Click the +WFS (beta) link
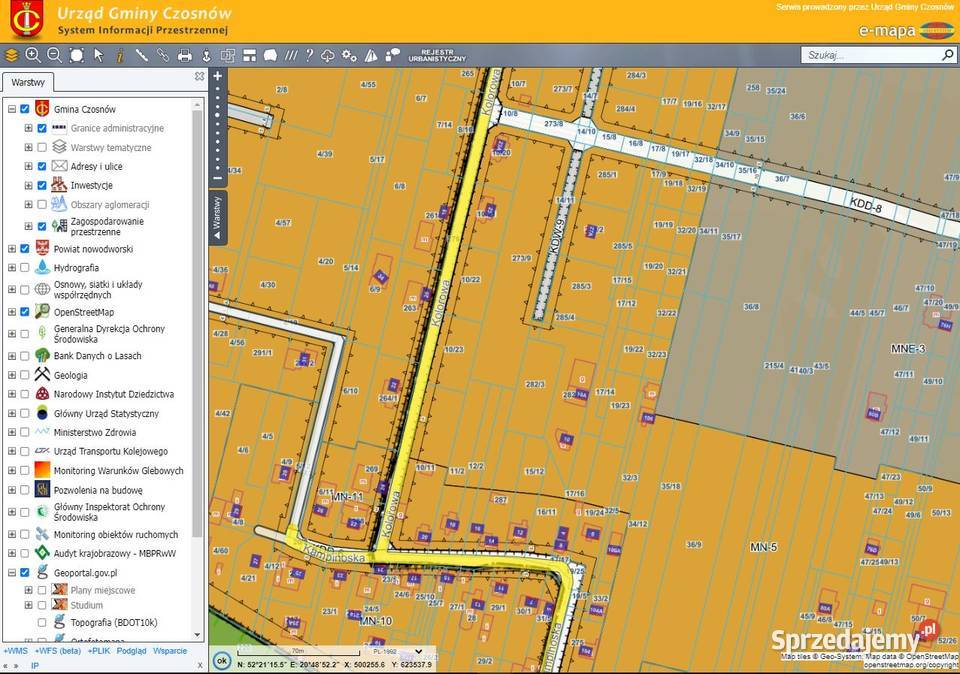This screenshot has height=674, width=960. coord(58,651)
